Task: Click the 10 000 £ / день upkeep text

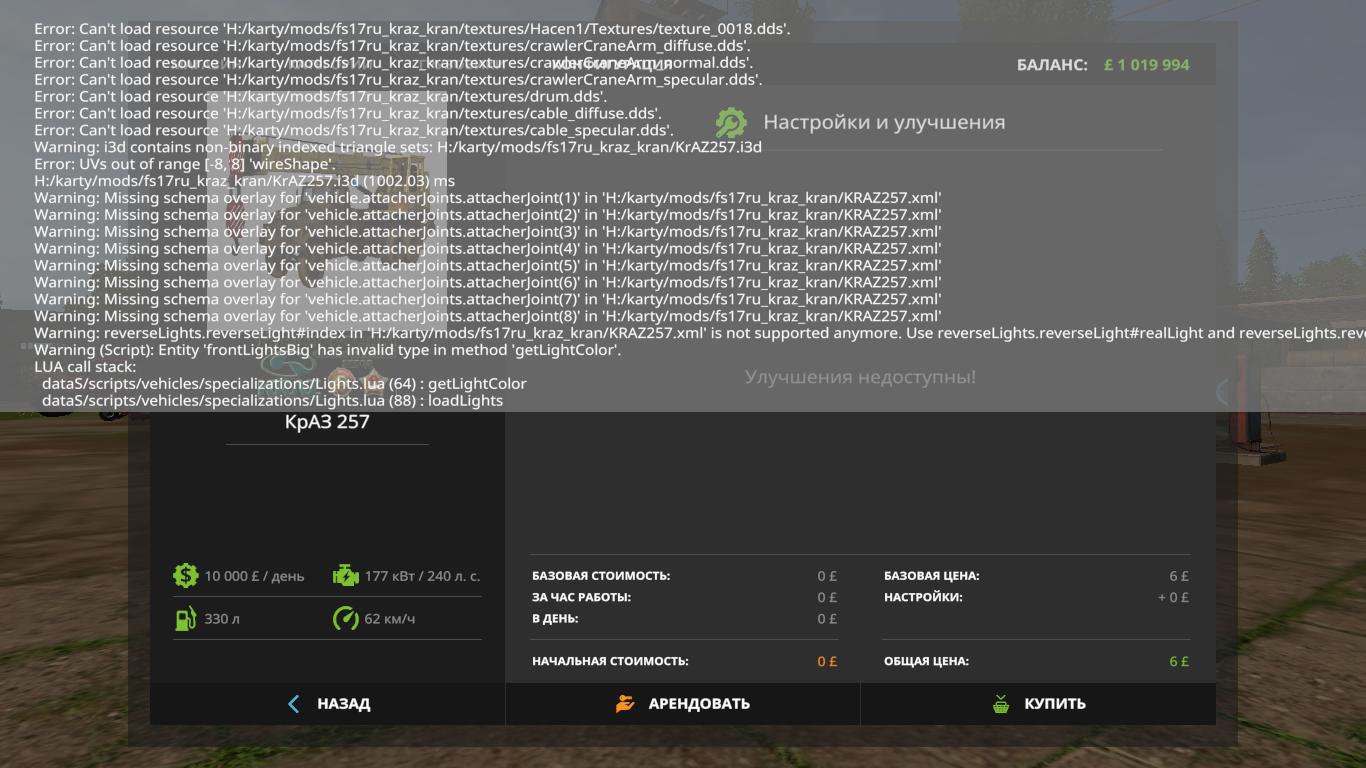Action: [x=254, y=576]
